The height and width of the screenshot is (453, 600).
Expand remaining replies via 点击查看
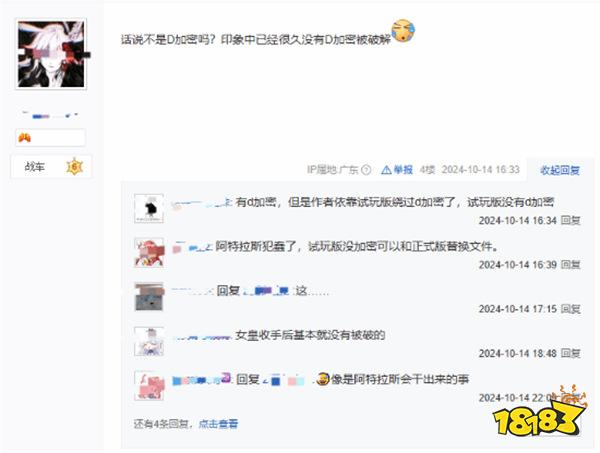click(x=218, y=424)
